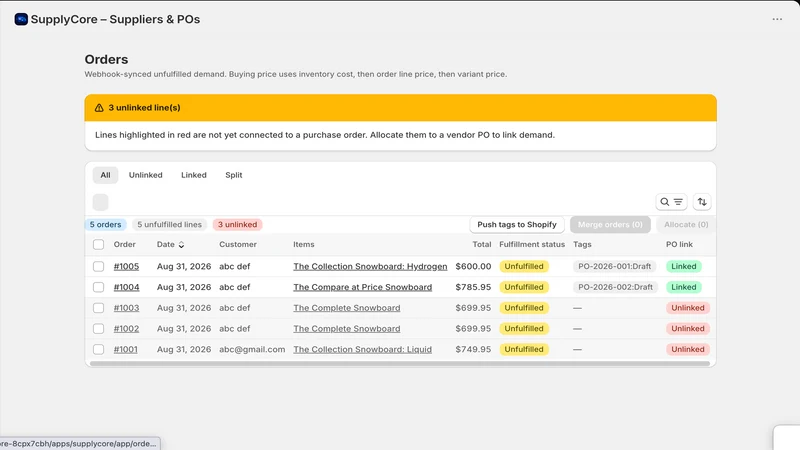
Task: Click the PO-2026-002:Draft tag
Action: point(615,287)
